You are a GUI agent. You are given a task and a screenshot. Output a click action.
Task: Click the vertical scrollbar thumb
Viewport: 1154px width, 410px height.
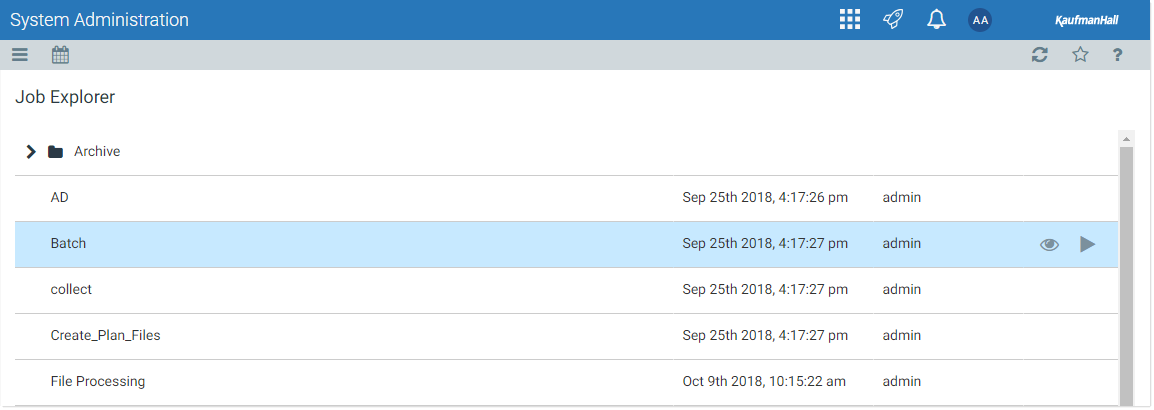(1126, 276)
